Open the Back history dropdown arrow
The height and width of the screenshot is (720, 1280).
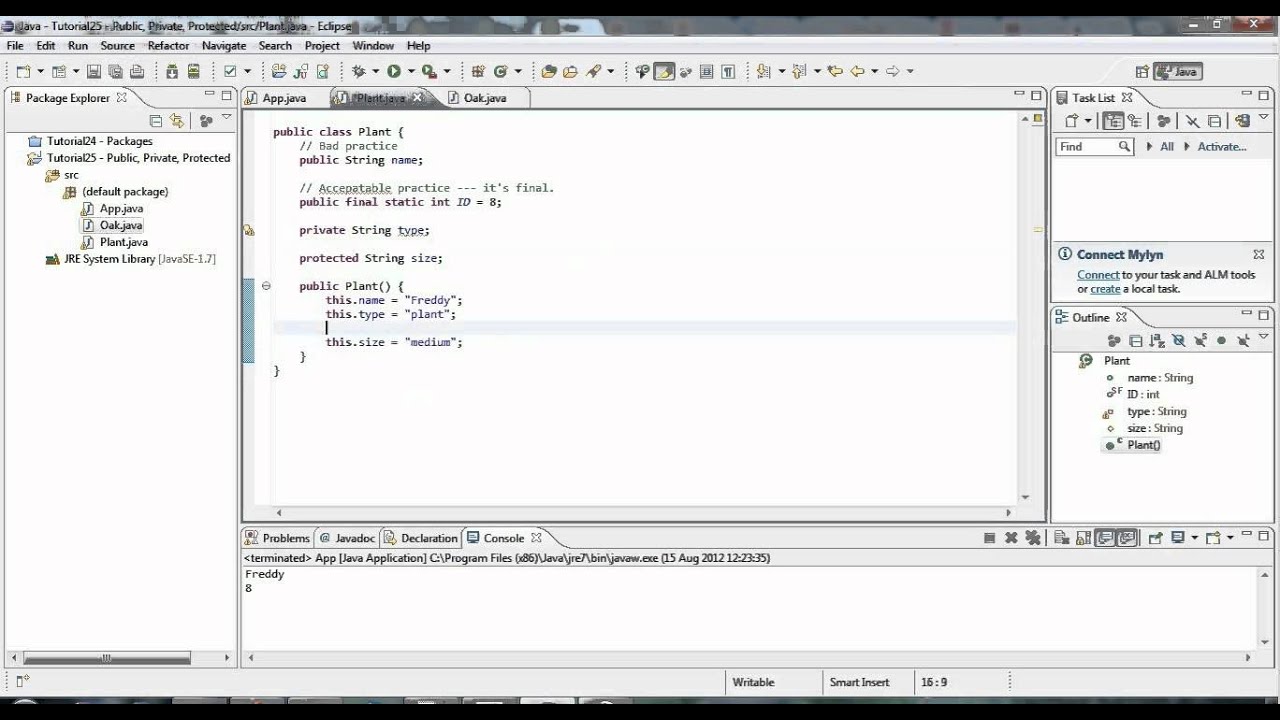[x=874, y=71]
